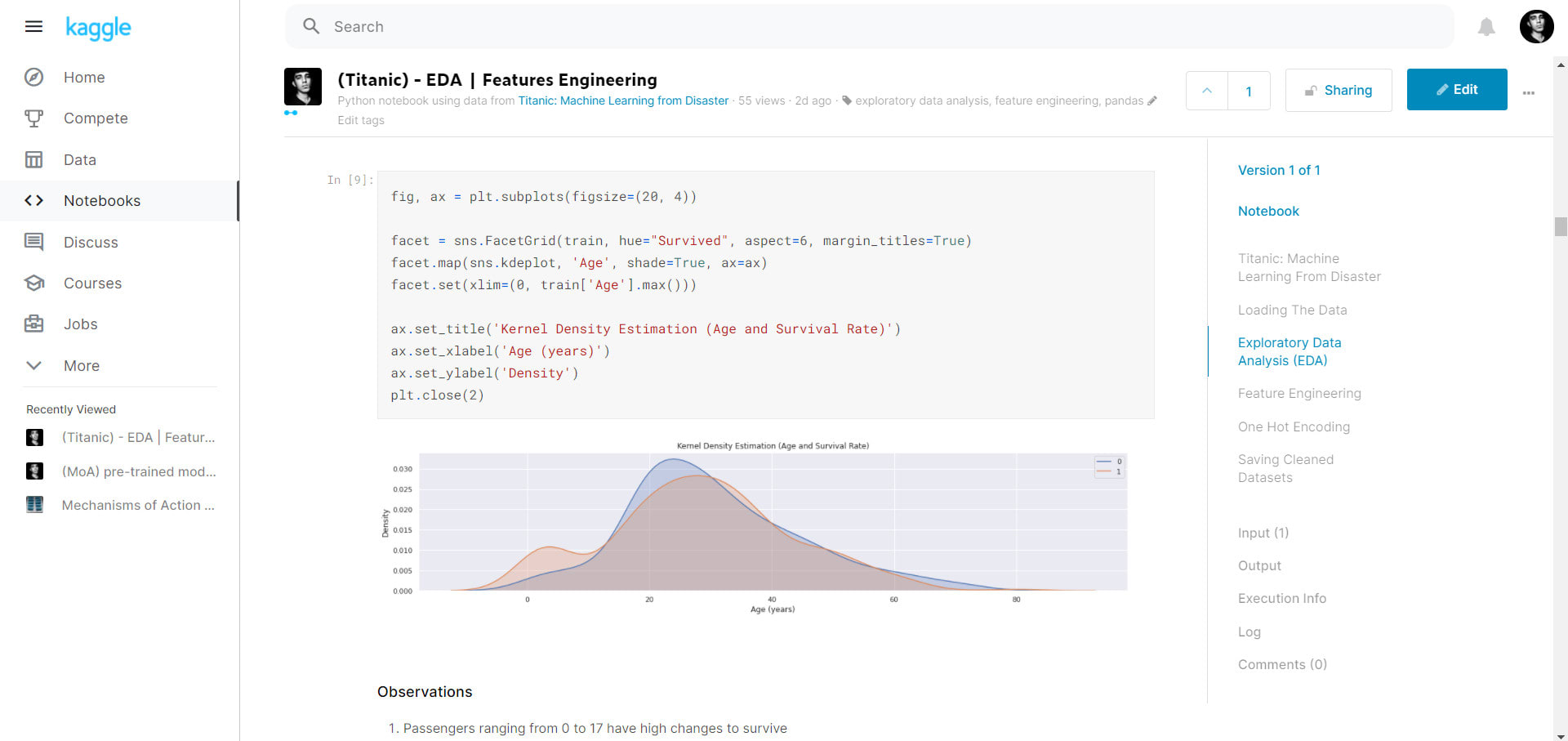Jump to Feature Engineering section

[x=1298, y=394]
